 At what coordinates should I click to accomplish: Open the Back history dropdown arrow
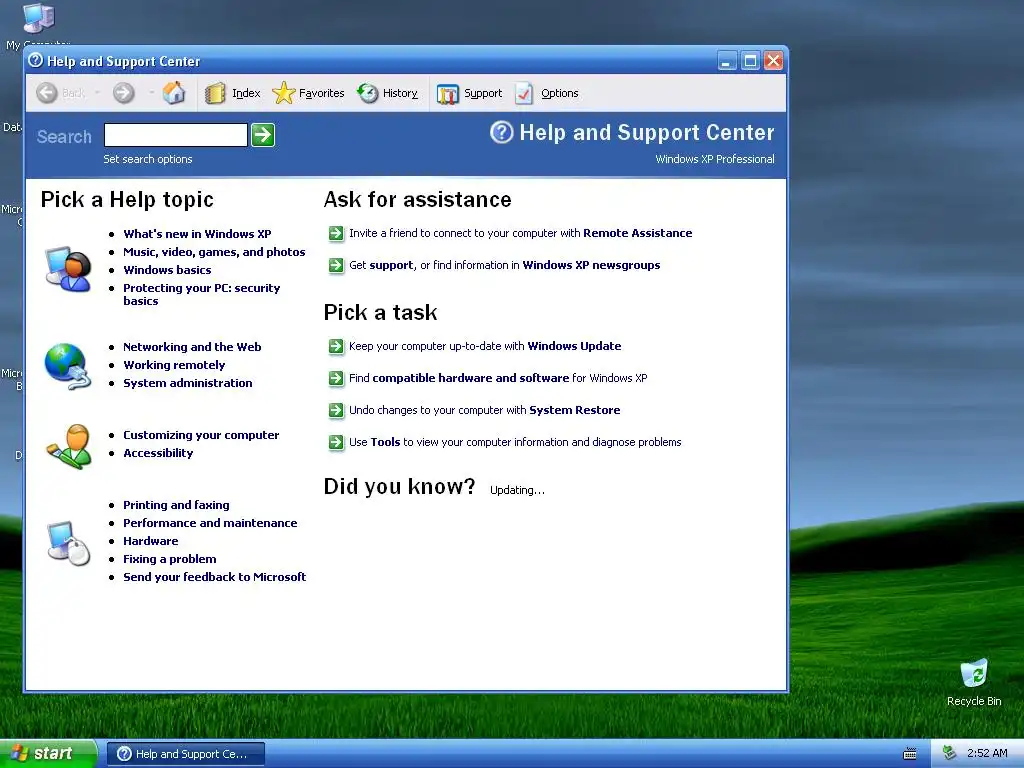97,93
